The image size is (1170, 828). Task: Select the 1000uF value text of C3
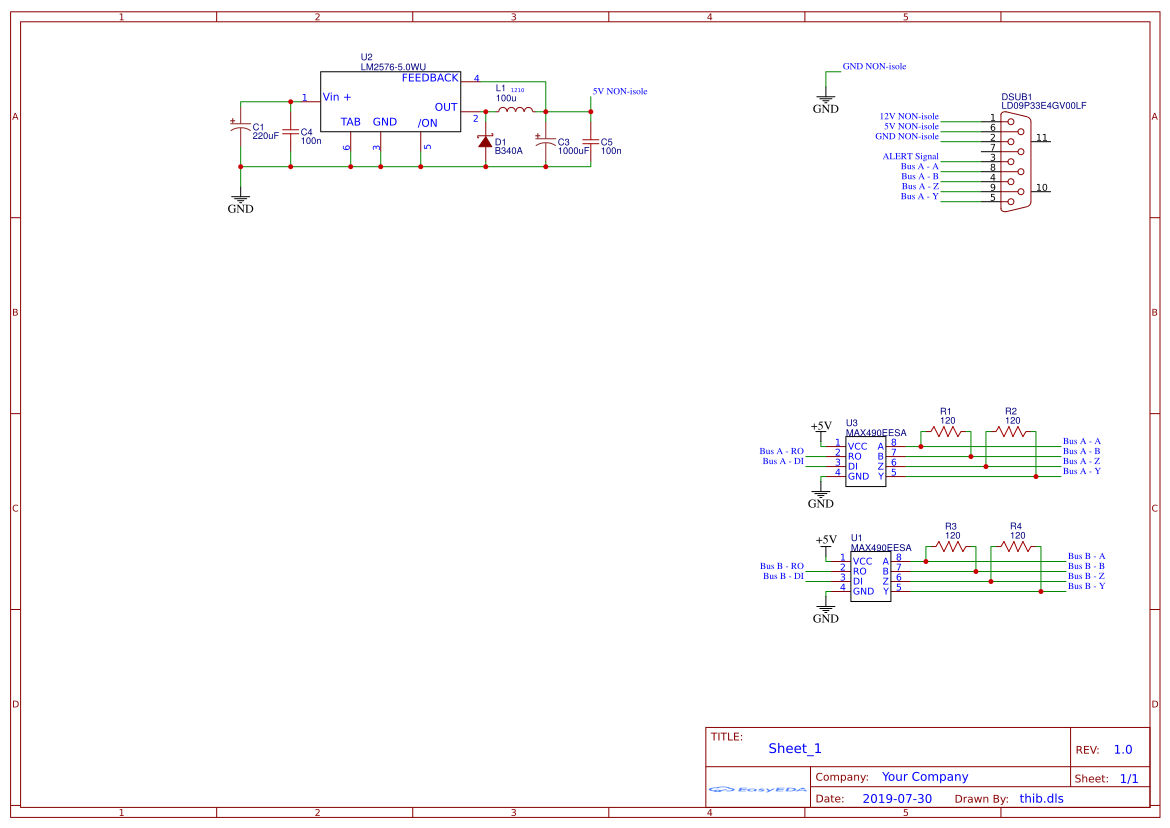[x=574, y=151]
